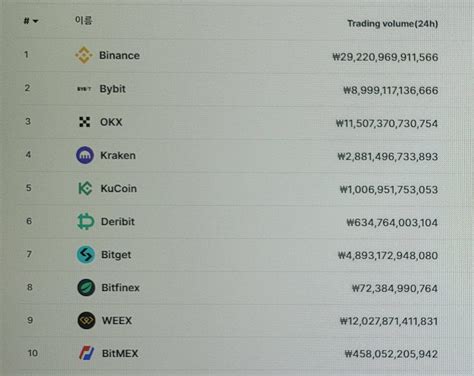Image resolution: width=474 pixels, height=376 pixels.
Task: Click the WEEX black logo icon
Action: [86, 321]
